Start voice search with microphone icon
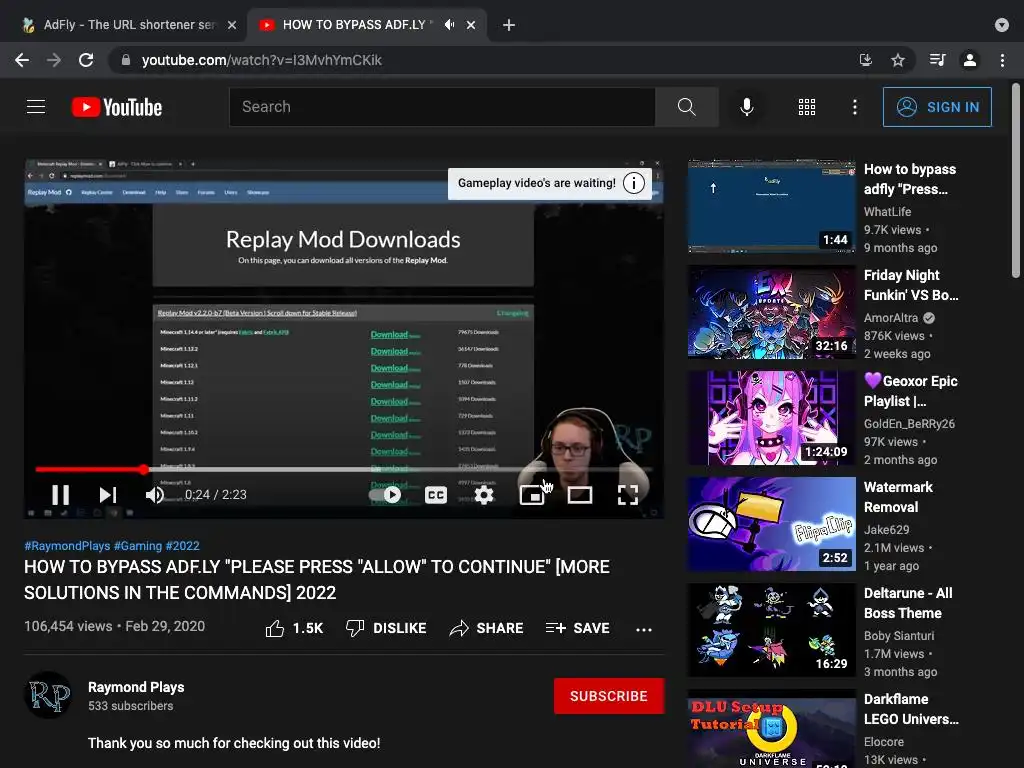Viewport: 1024px width, 768px height. (746, 106)
